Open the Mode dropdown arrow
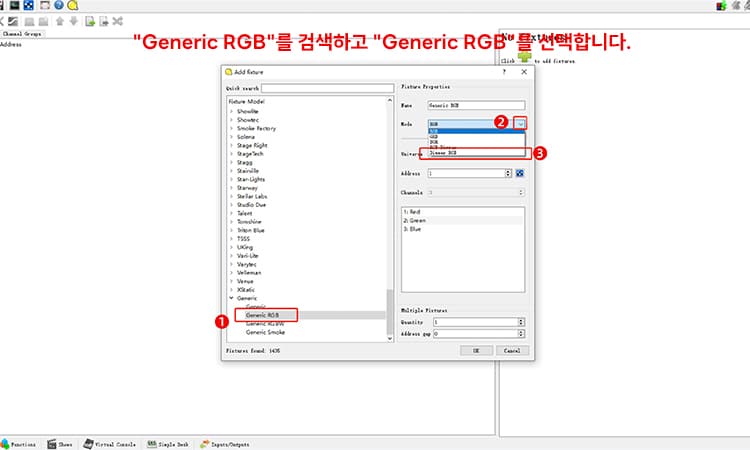This screenshot has height=450, width=750. point(520,124)
